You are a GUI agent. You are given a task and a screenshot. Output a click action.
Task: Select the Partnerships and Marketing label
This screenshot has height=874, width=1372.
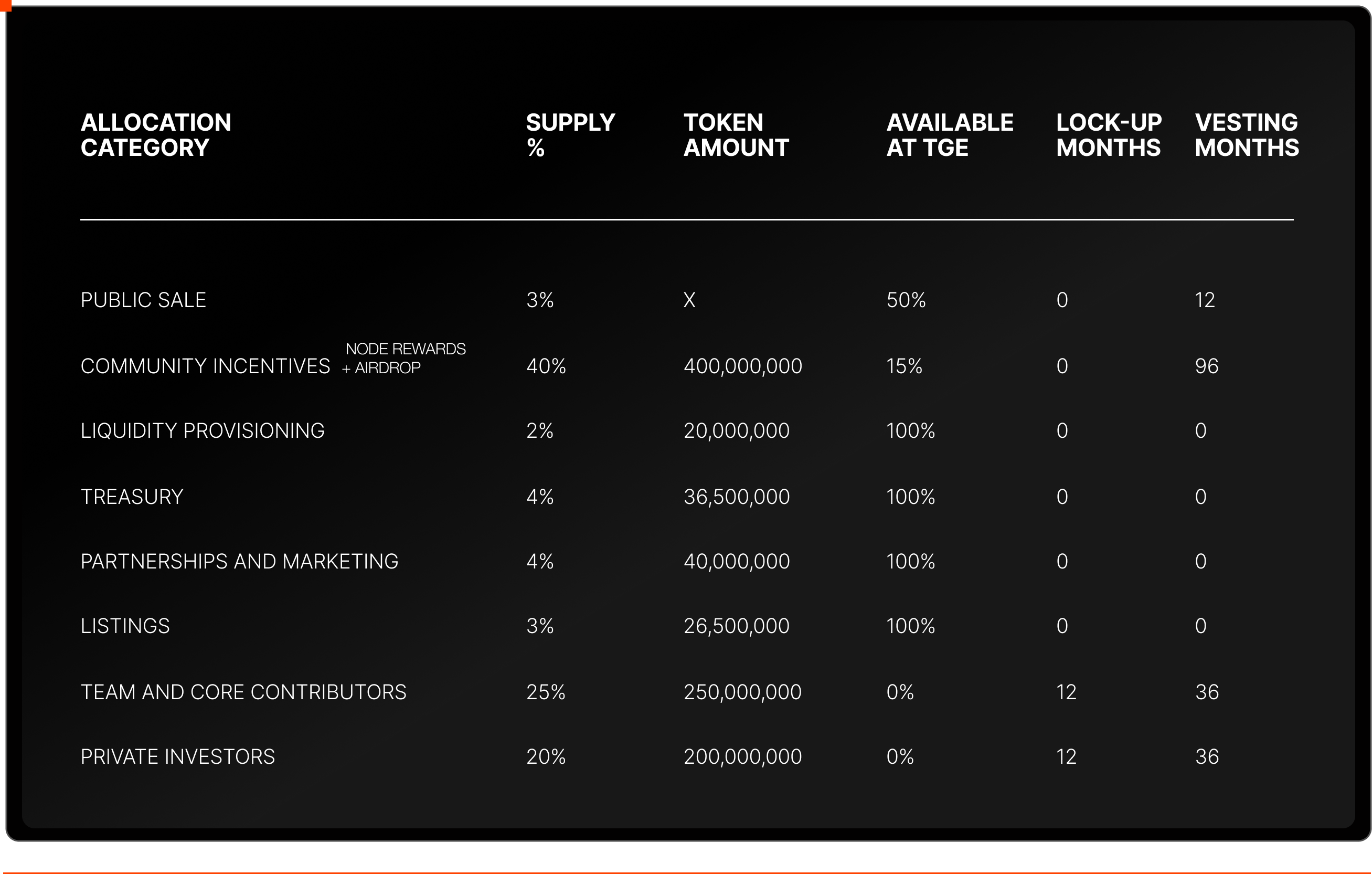coord(239,562)
